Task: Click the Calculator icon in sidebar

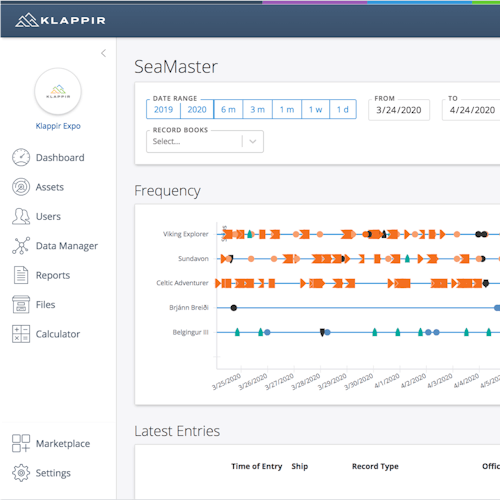Action: tap(21, 334)
